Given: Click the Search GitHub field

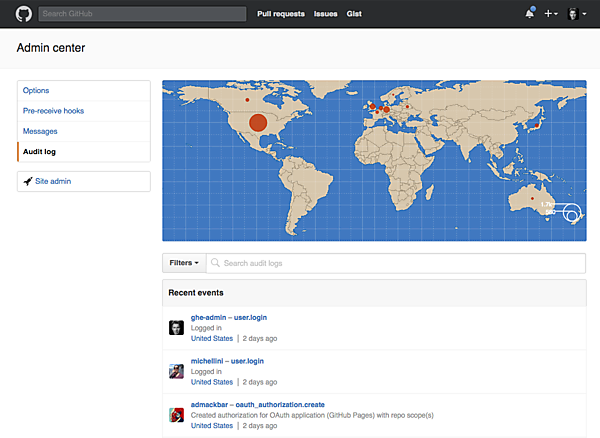Looking at the screenshot, I should click(x=142, y=14).
